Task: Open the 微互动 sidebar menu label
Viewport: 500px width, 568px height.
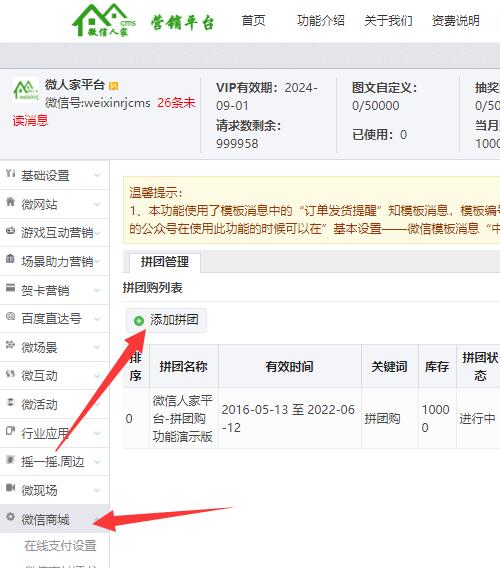Action: 39,376
